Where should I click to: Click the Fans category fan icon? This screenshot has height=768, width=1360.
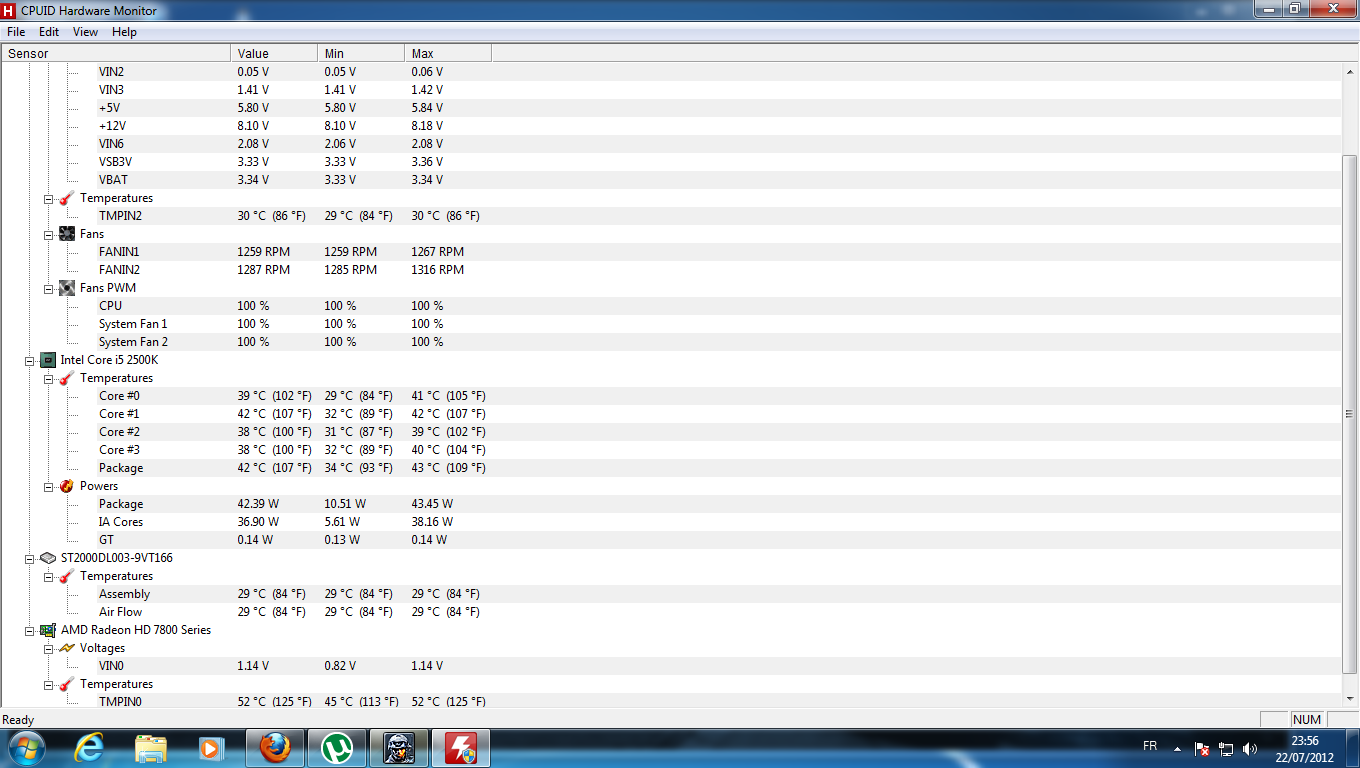[67, 234]
